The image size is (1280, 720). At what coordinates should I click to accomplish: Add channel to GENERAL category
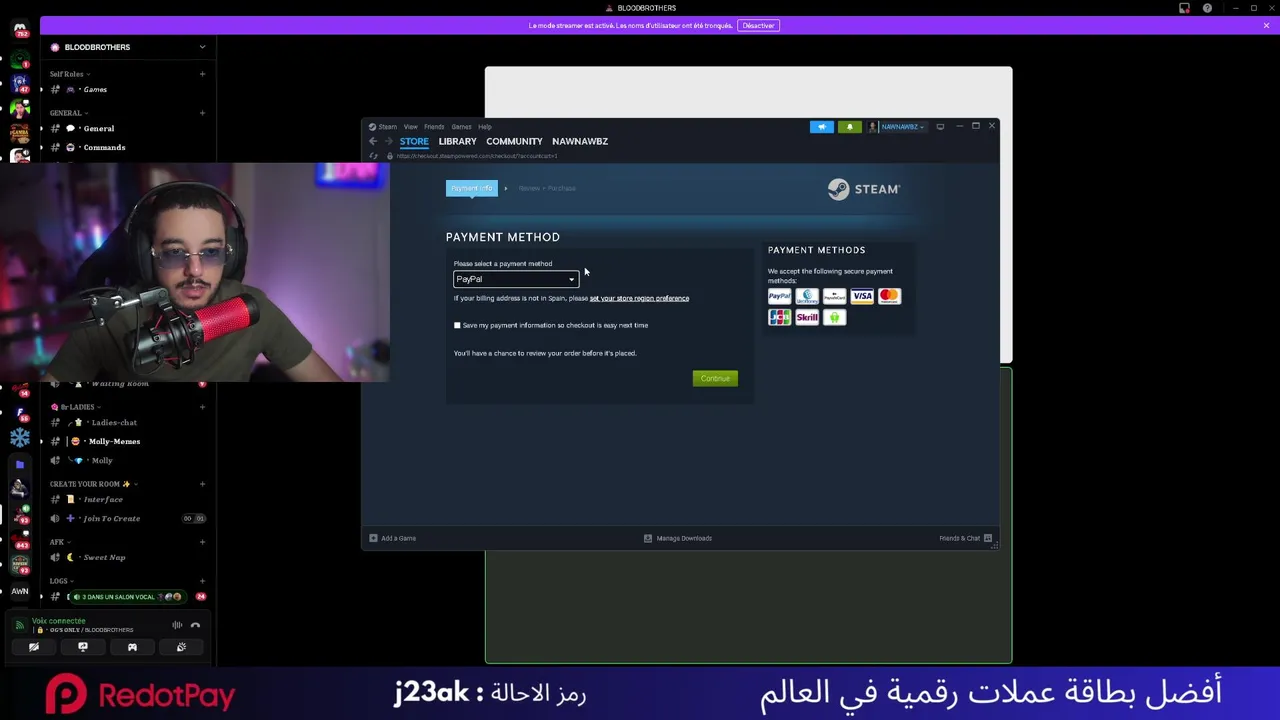pos(202,113)
